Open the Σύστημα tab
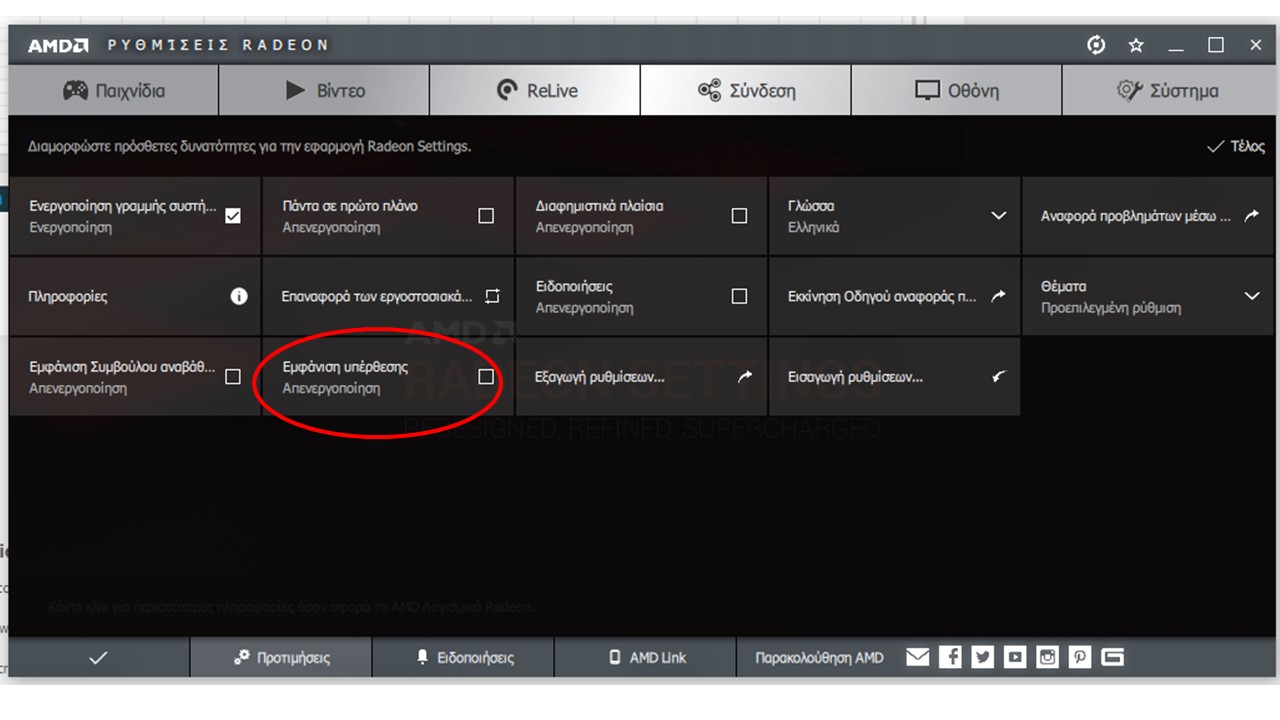This screenshot has width=1280, height=720. pos(1167,91)
